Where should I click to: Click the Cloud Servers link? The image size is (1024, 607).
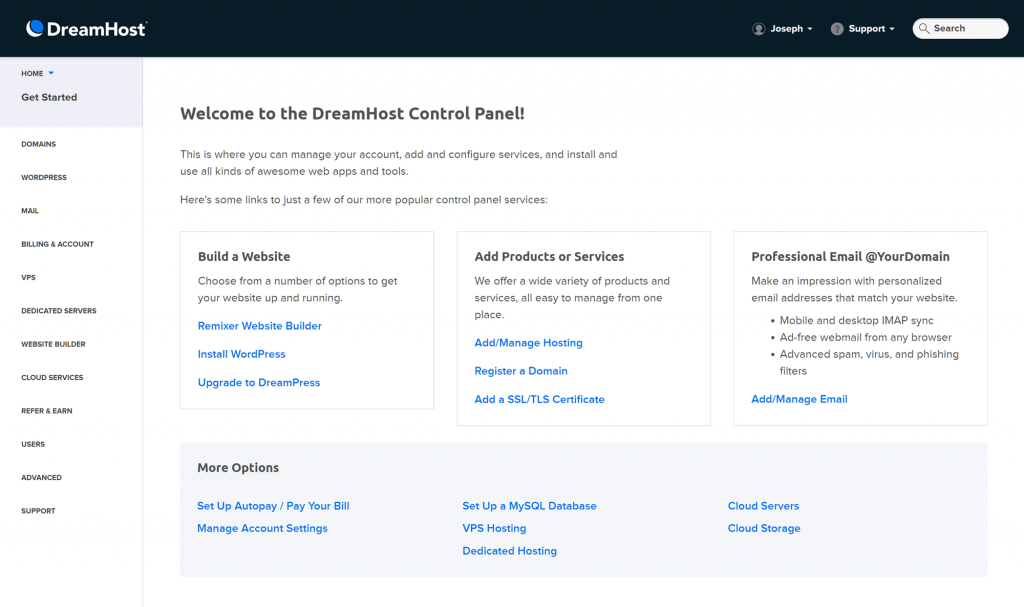click(763, 506)
